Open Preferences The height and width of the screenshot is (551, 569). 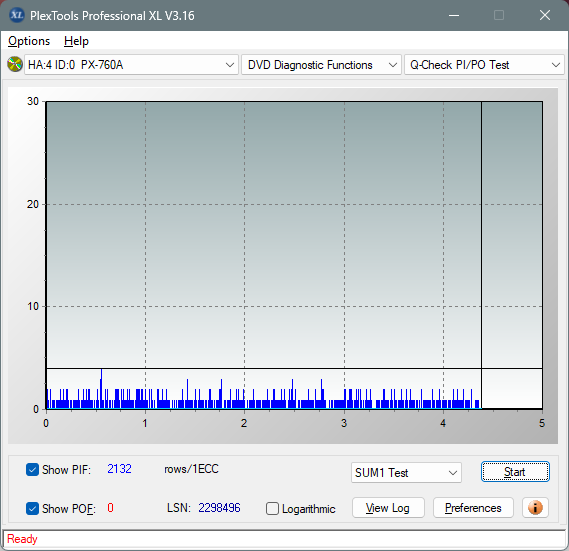tap(473, 507)
